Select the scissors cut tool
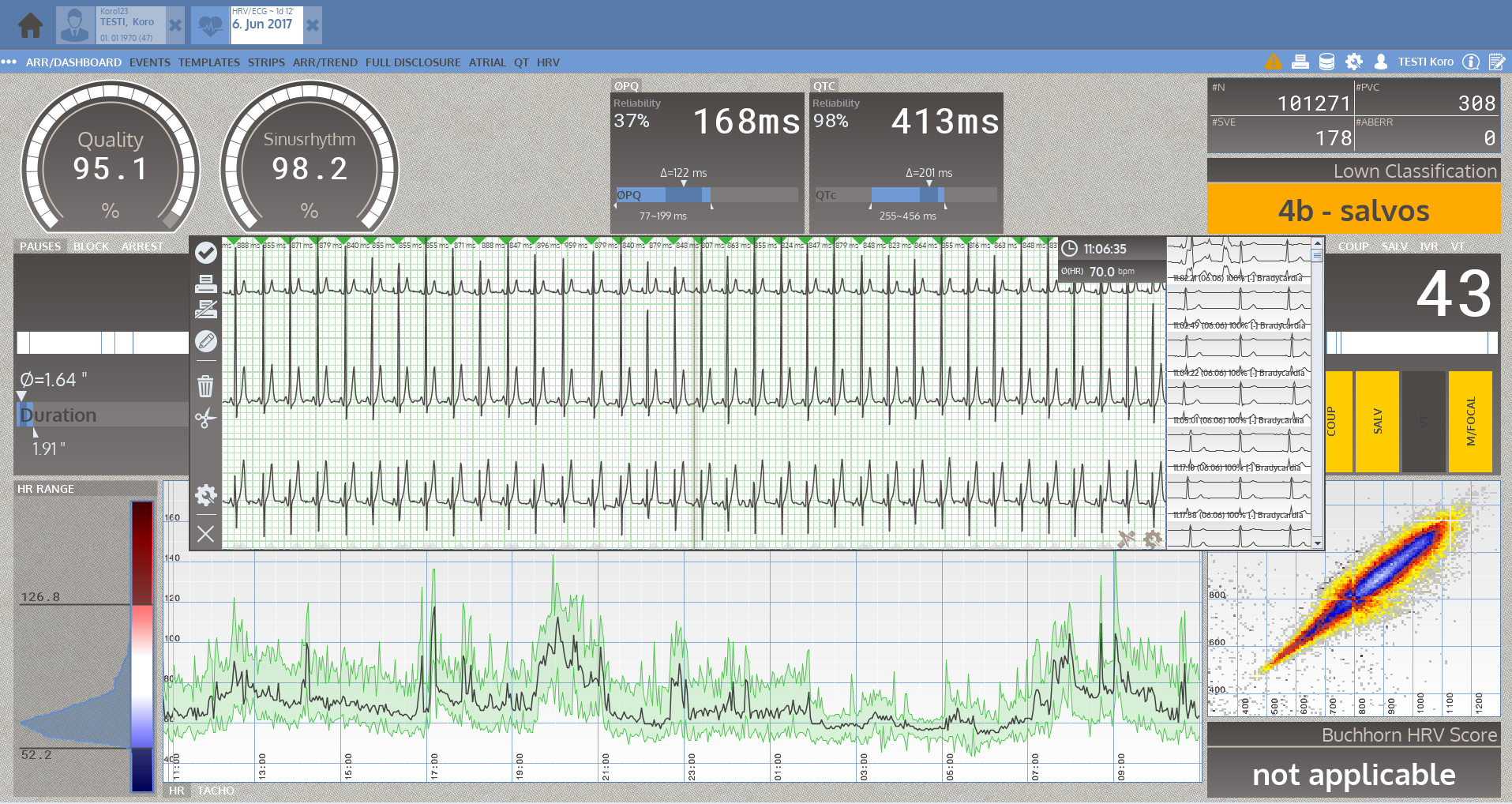Image resolution: width=1512 pixels, height=804 pixels. coord(205,418)
